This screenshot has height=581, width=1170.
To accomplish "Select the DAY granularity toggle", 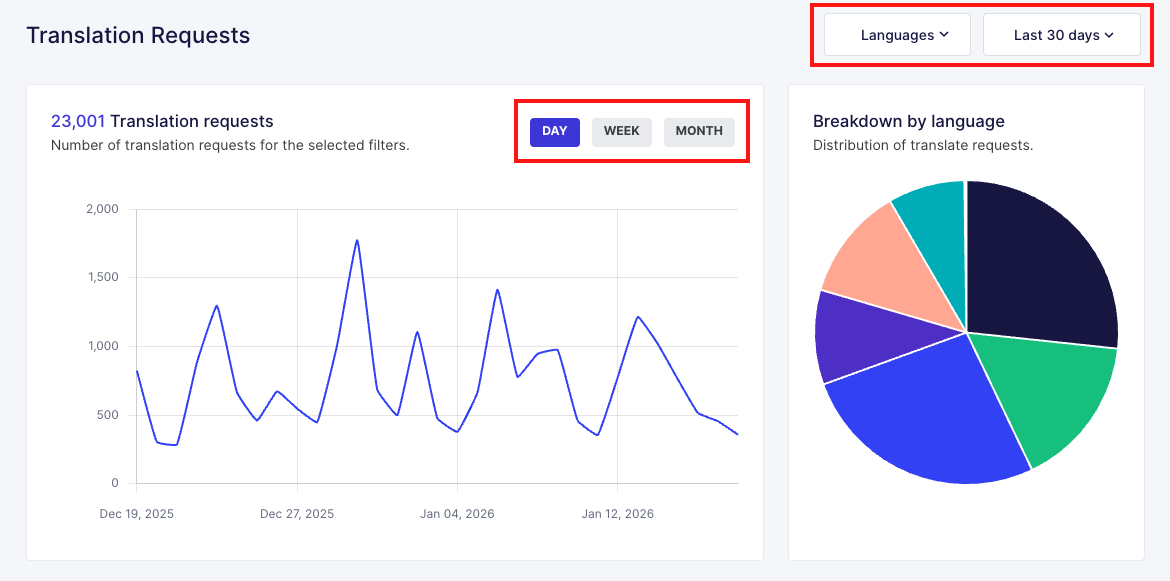I will pyautogui.click(x=554, y=131).
